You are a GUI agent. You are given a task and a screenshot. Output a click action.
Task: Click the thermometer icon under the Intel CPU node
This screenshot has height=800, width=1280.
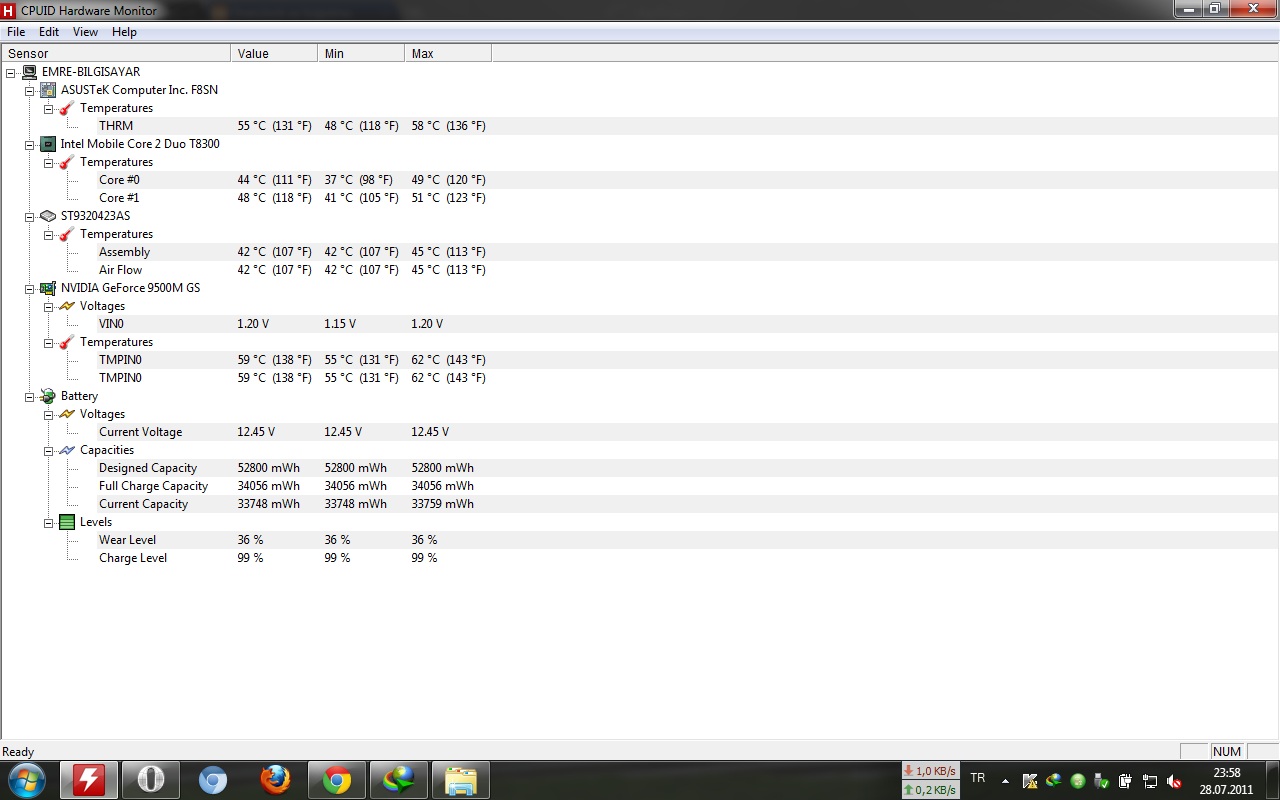coord(67,162)
